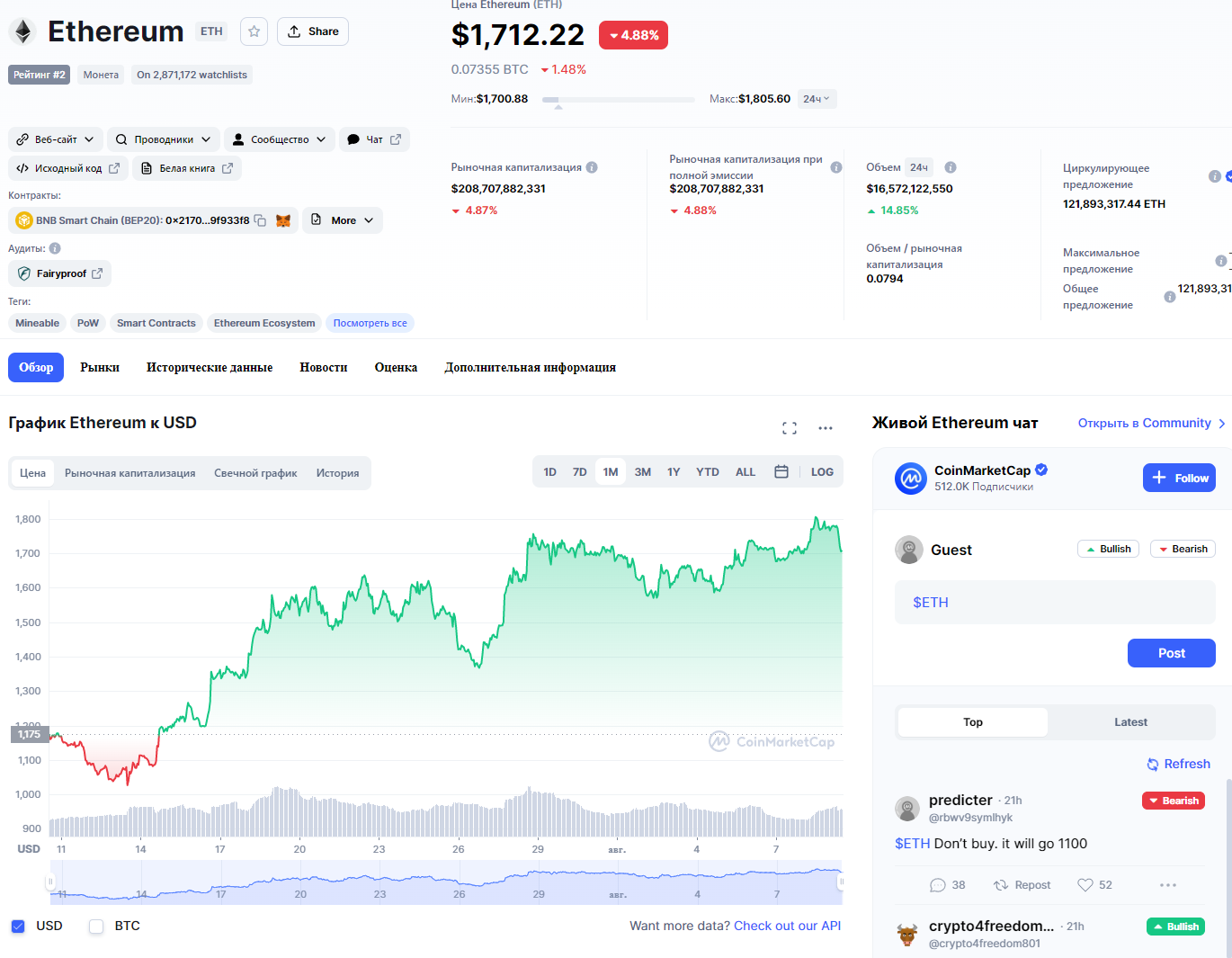Click the Ethereum diamond logo

coord(22,32)
